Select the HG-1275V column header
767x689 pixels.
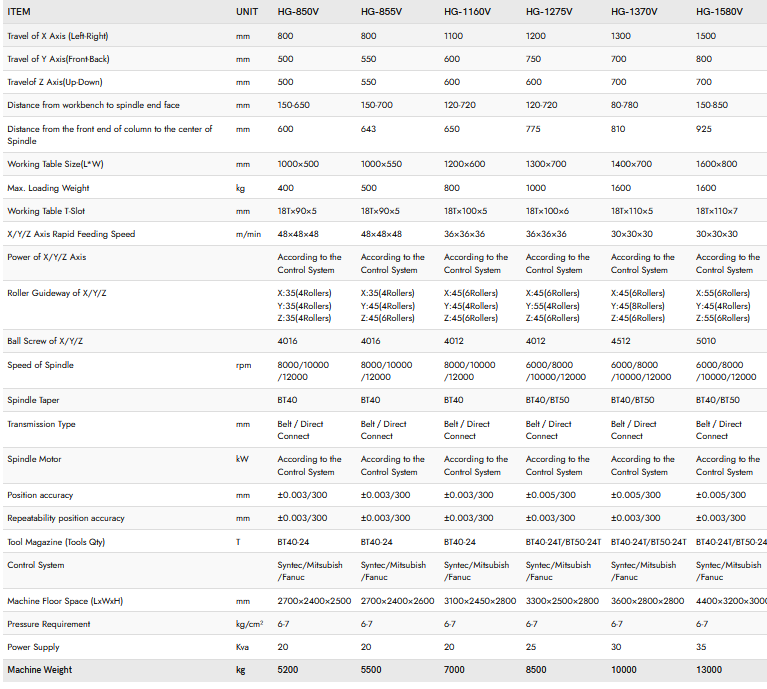coord(549,12)
